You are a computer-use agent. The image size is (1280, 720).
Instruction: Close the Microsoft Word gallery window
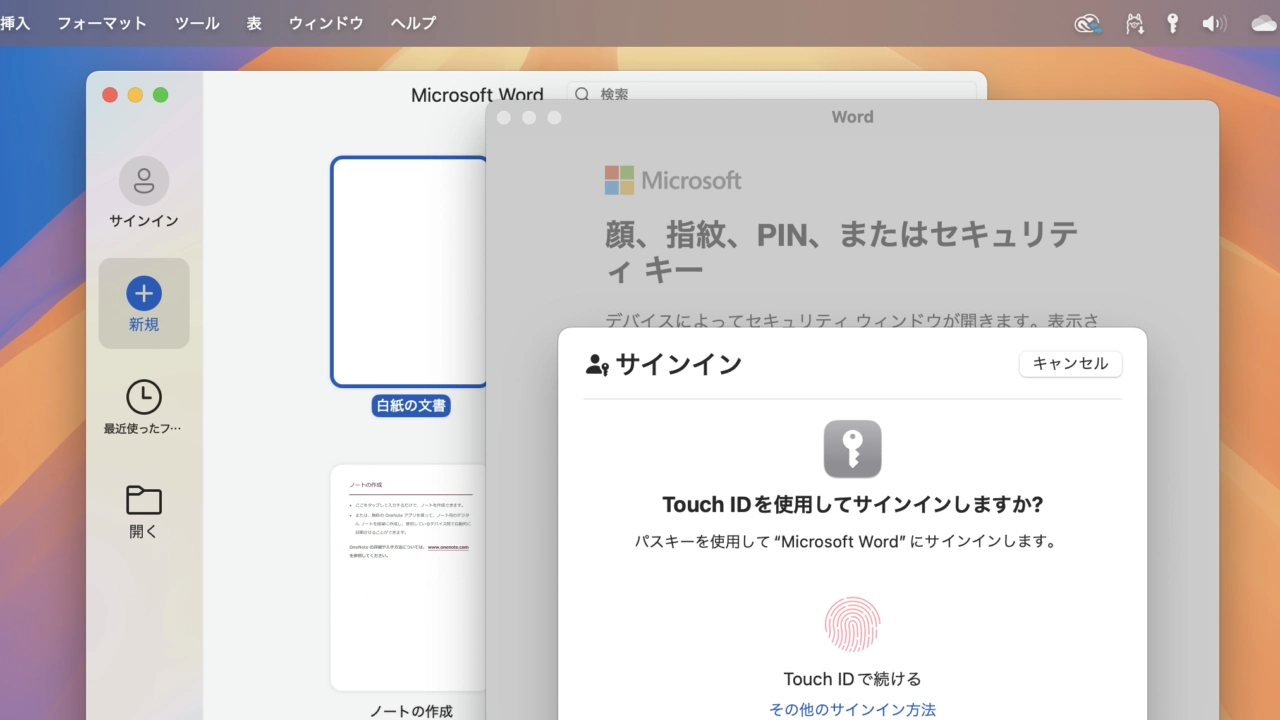(110, 95)
